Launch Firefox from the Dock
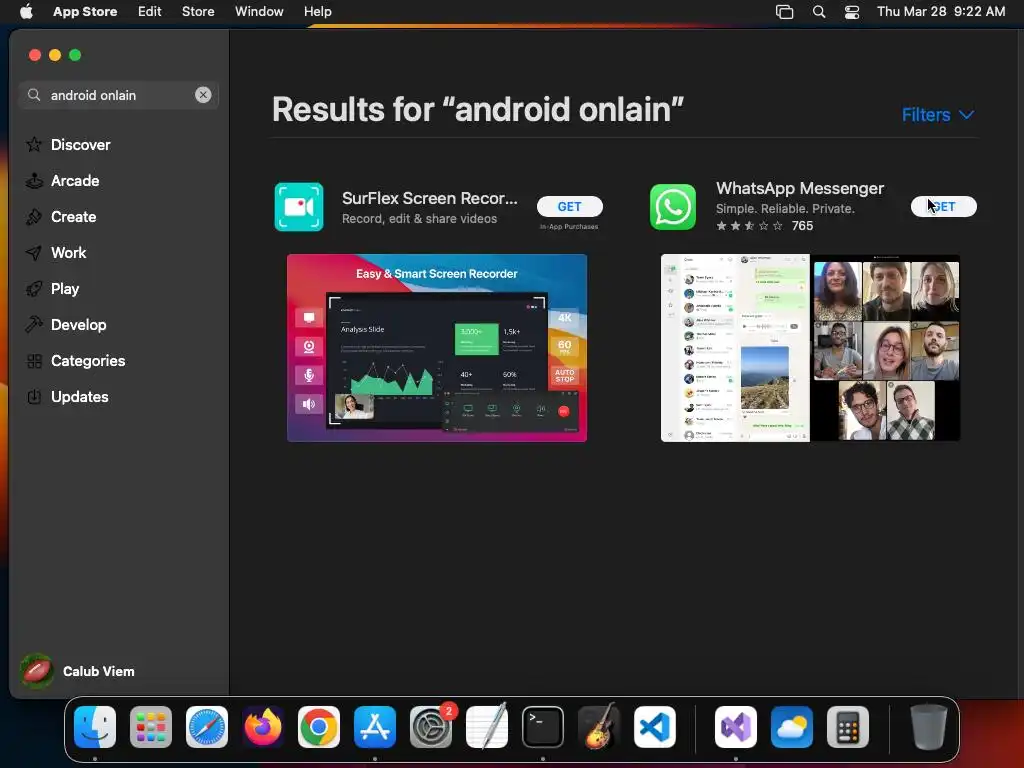The height and width of the screenshot is (768, 1024). tap(263, 727)
